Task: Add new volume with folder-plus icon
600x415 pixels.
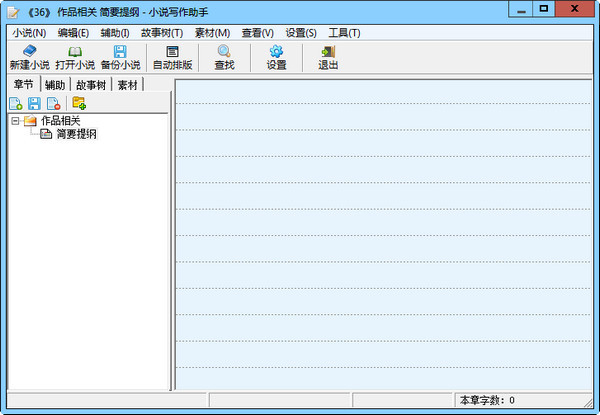Action: coord(79,103)
